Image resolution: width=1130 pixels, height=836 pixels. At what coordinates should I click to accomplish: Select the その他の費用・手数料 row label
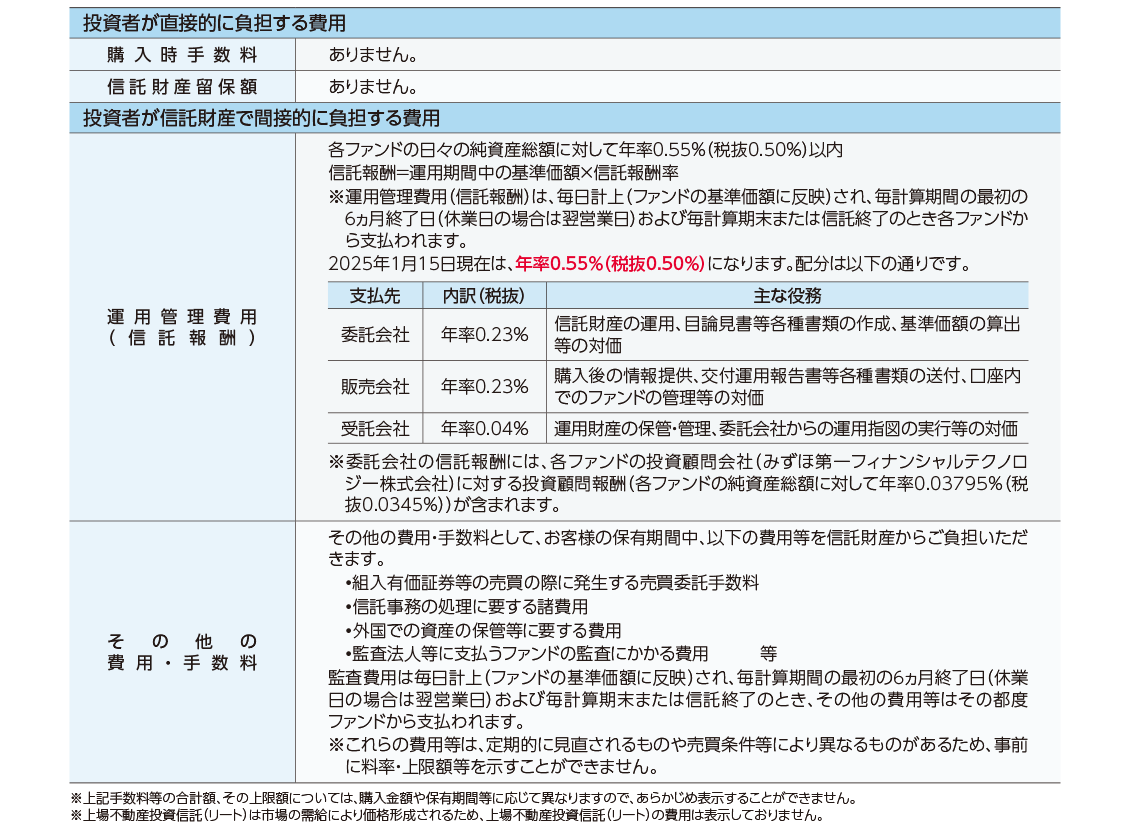coord(181,652)
